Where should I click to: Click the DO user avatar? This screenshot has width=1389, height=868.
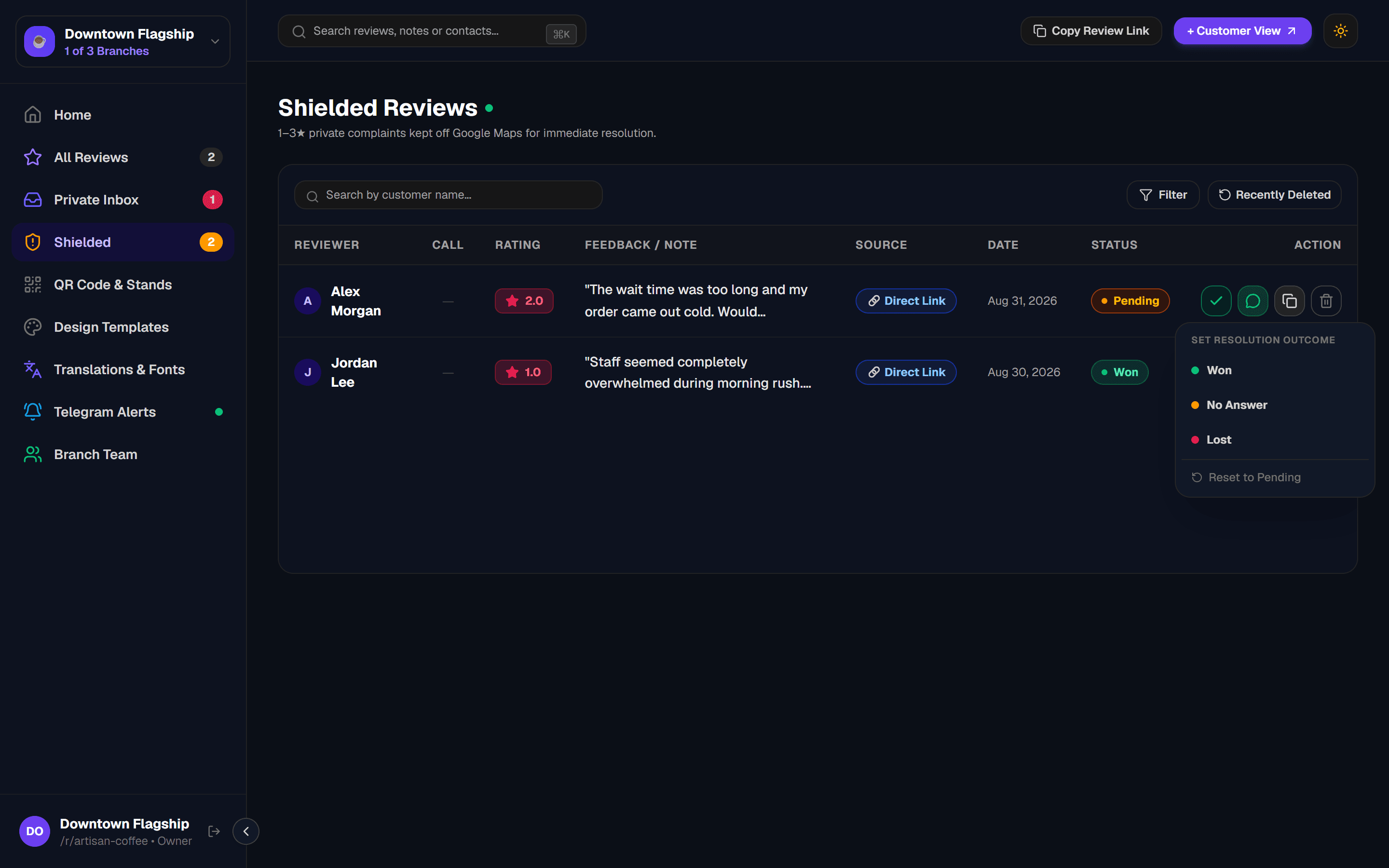[34, 831]
